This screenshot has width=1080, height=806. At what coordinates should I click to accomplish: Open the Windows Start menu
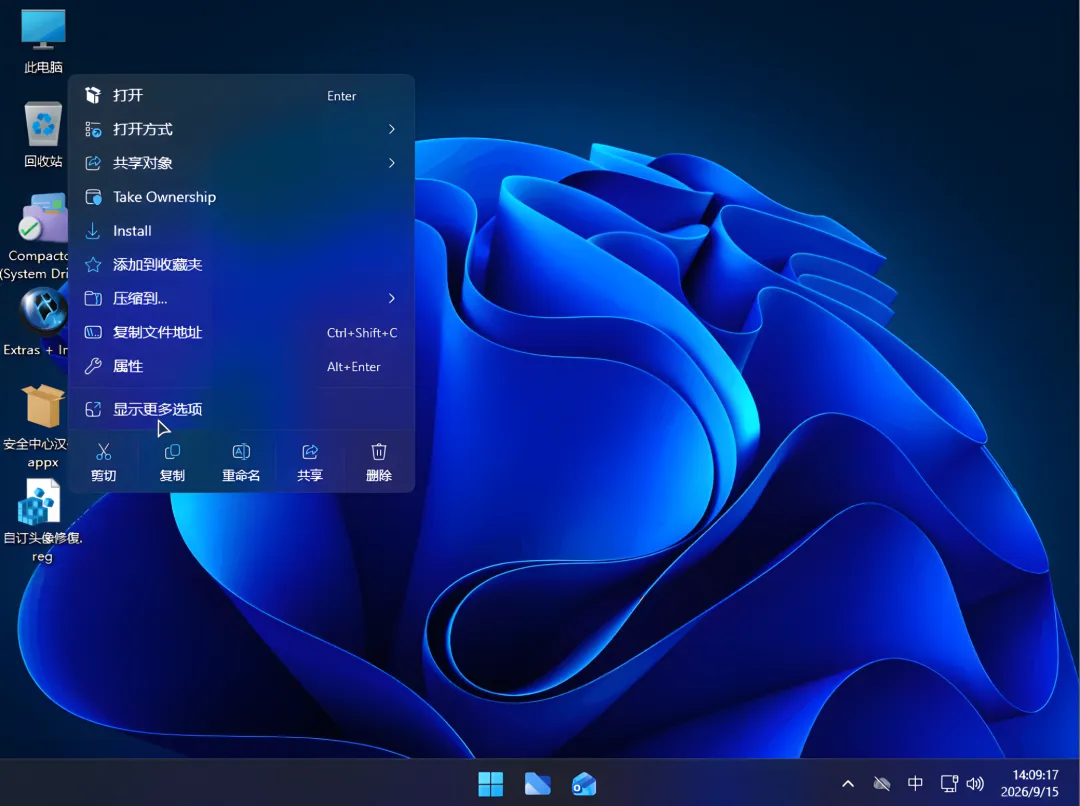[490, 784]
